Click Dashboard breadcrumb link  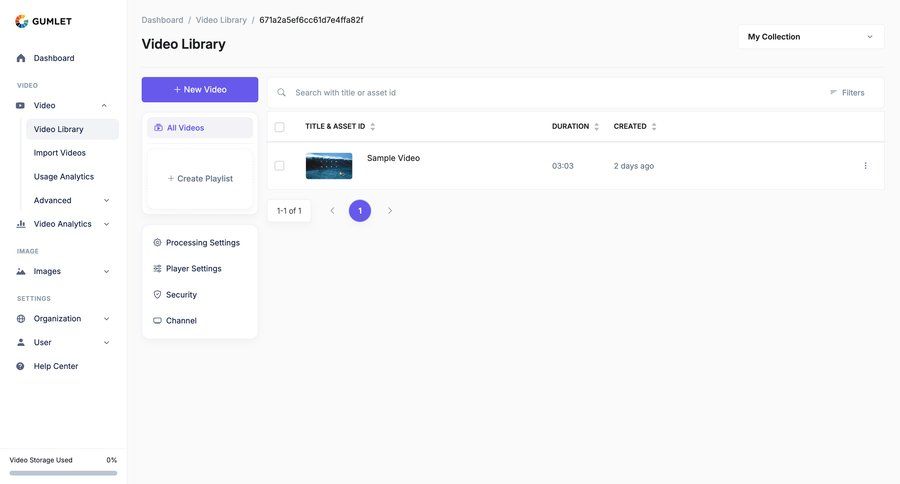162,20
